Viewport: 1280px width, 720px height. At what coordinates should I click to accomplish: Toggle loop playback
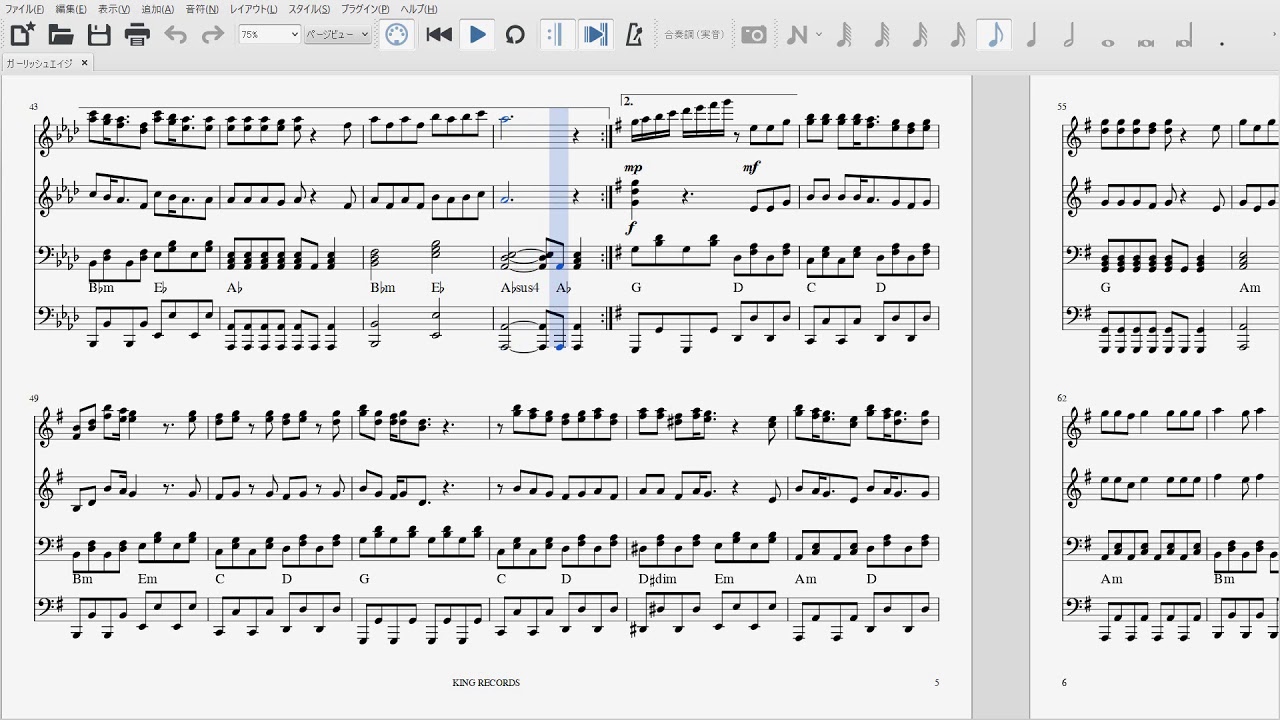click(515, 35)
